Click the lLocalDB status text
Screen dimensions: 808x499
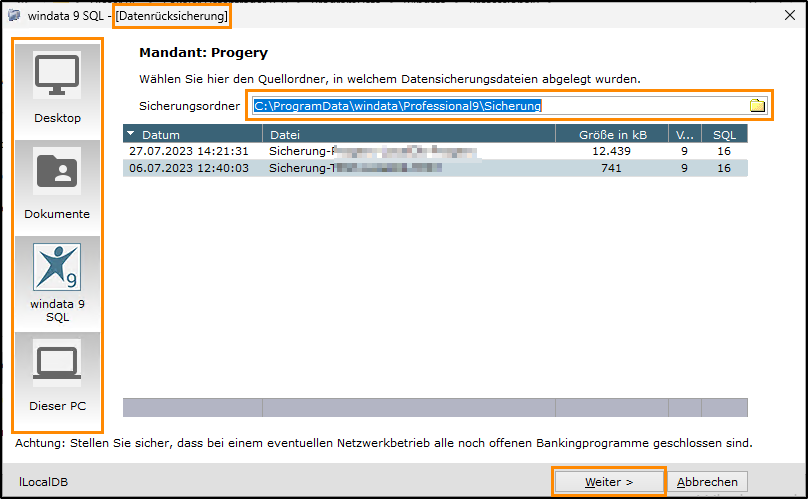click(43, 482)
